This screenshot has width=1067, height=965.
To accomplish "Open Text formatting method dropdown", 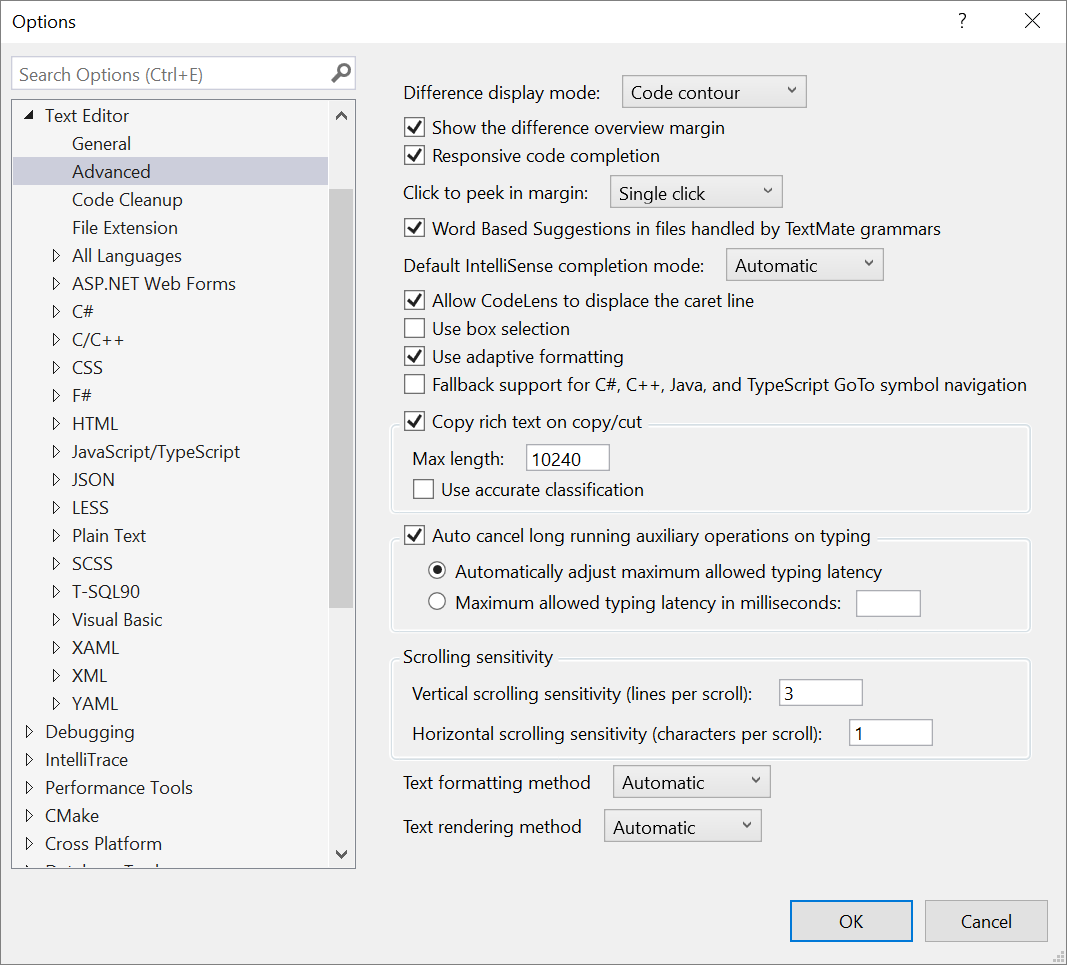I will pos(691,782).
